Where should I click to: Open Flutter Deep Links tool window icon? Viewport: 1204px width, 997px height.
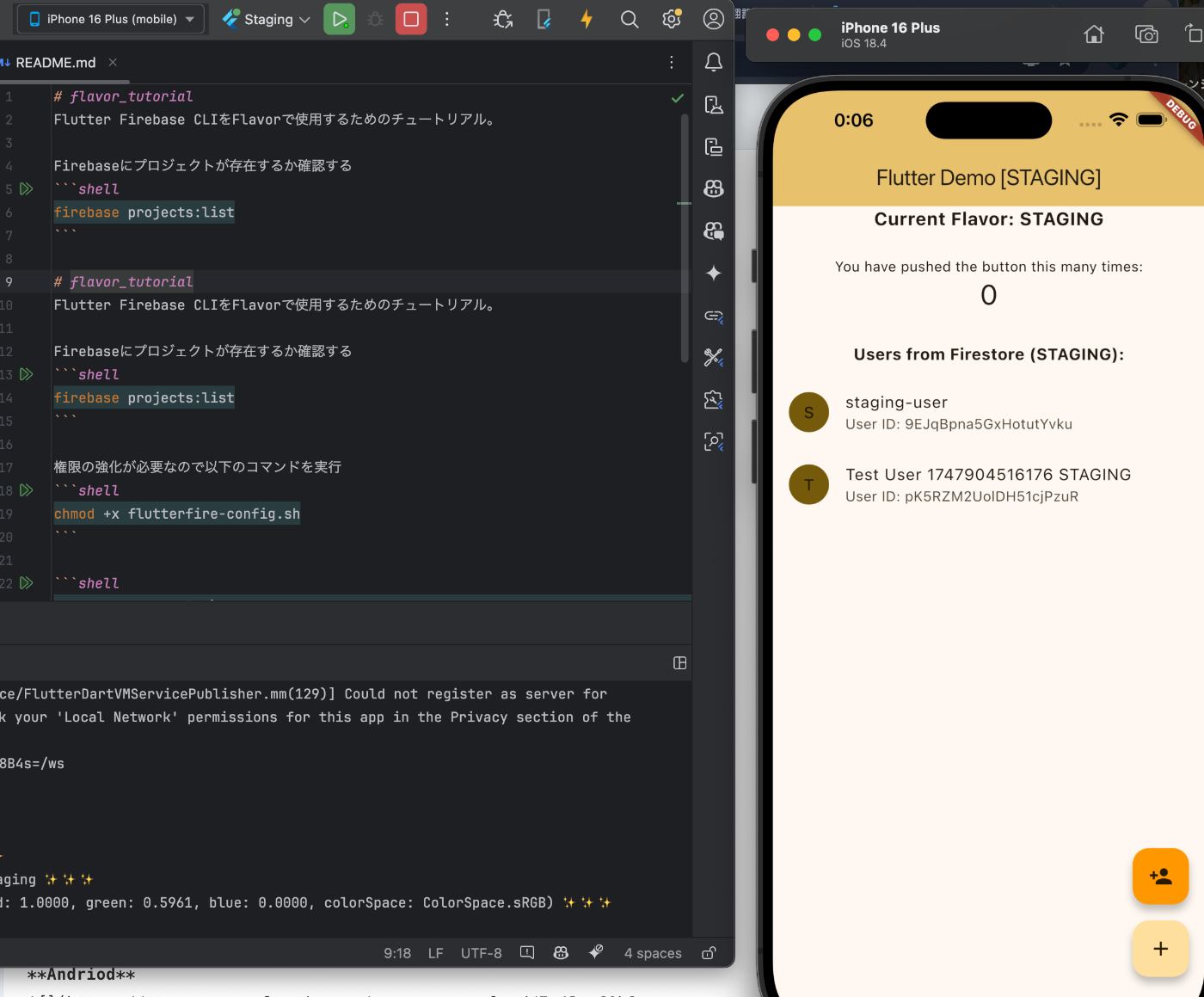[714, 316]
